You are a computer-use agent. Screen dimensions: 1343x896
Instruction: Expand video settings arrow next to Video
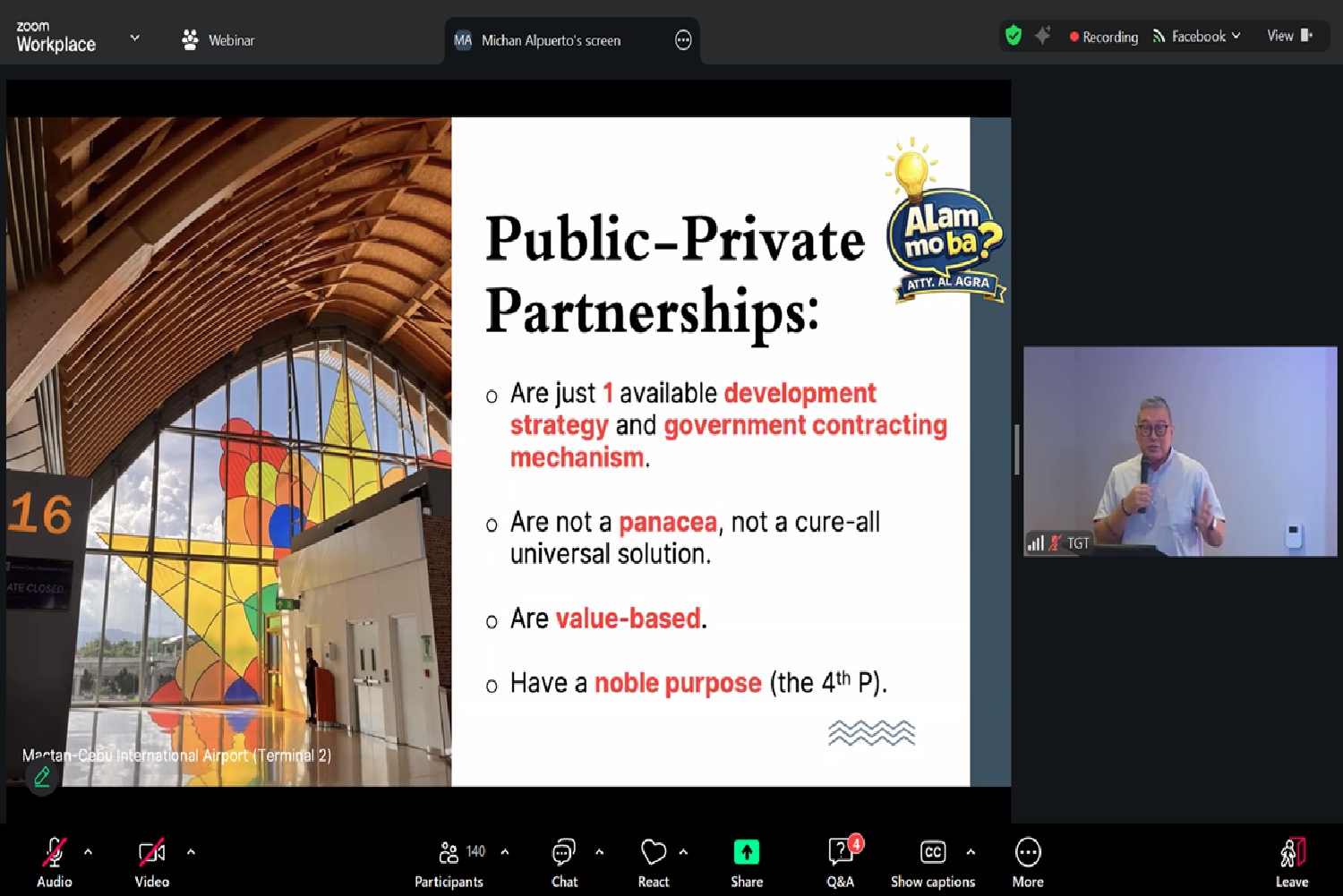tap(191, 852)
